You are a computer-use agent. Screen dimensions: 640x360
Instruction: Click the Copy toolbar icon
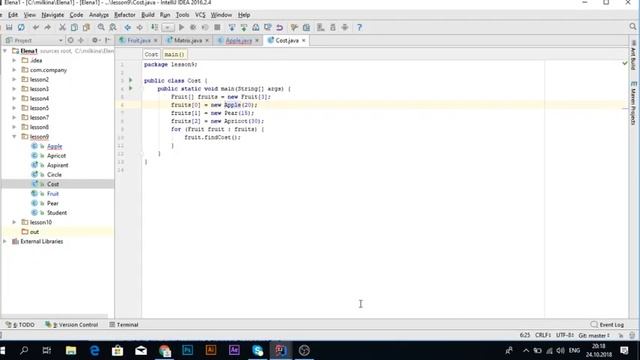coord(74,27)
